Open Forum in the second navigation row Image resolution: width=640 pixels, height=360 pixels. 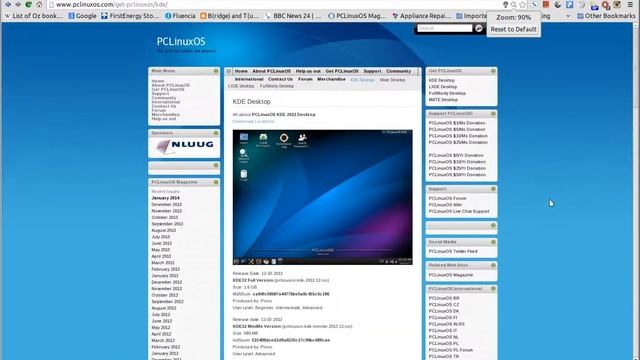(305, 79)
